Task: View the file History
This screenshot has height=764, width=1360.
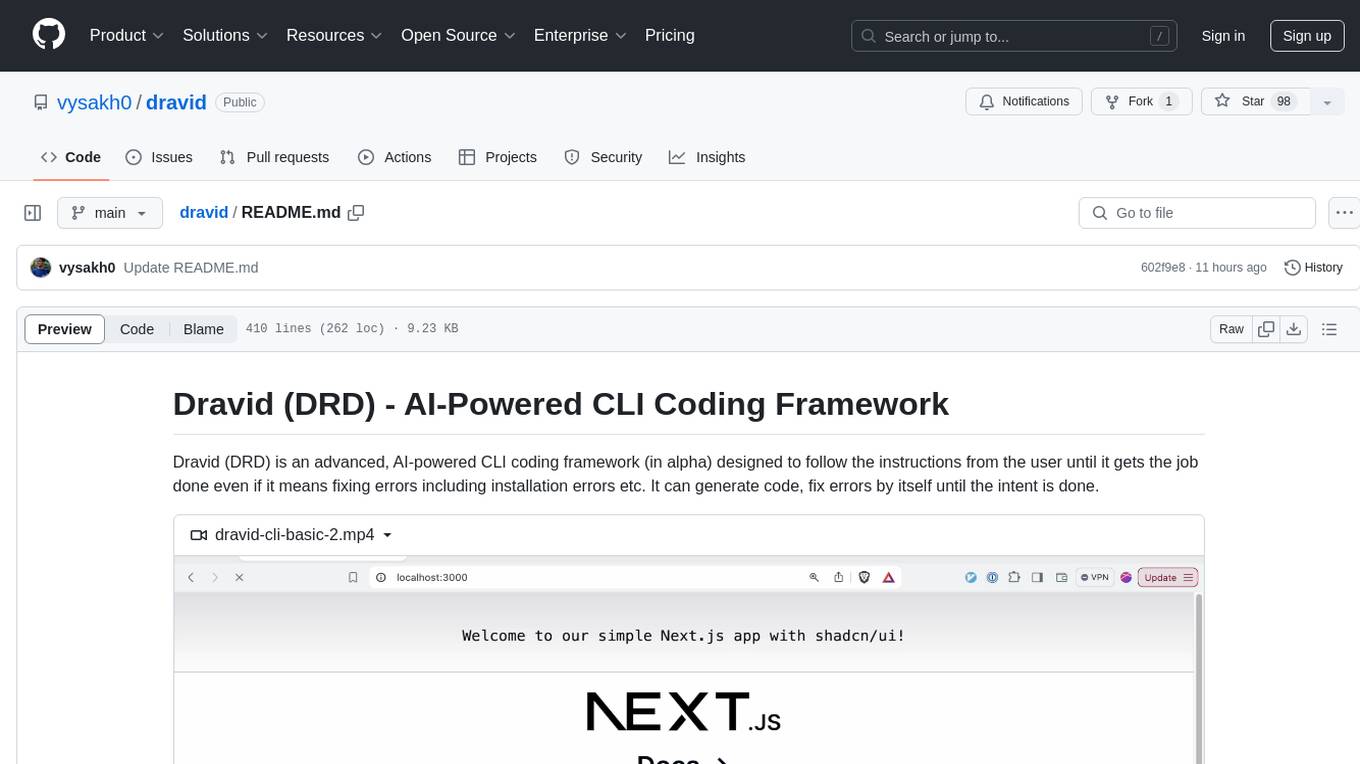Action: pyautogui.click(x=1313, y=268)
